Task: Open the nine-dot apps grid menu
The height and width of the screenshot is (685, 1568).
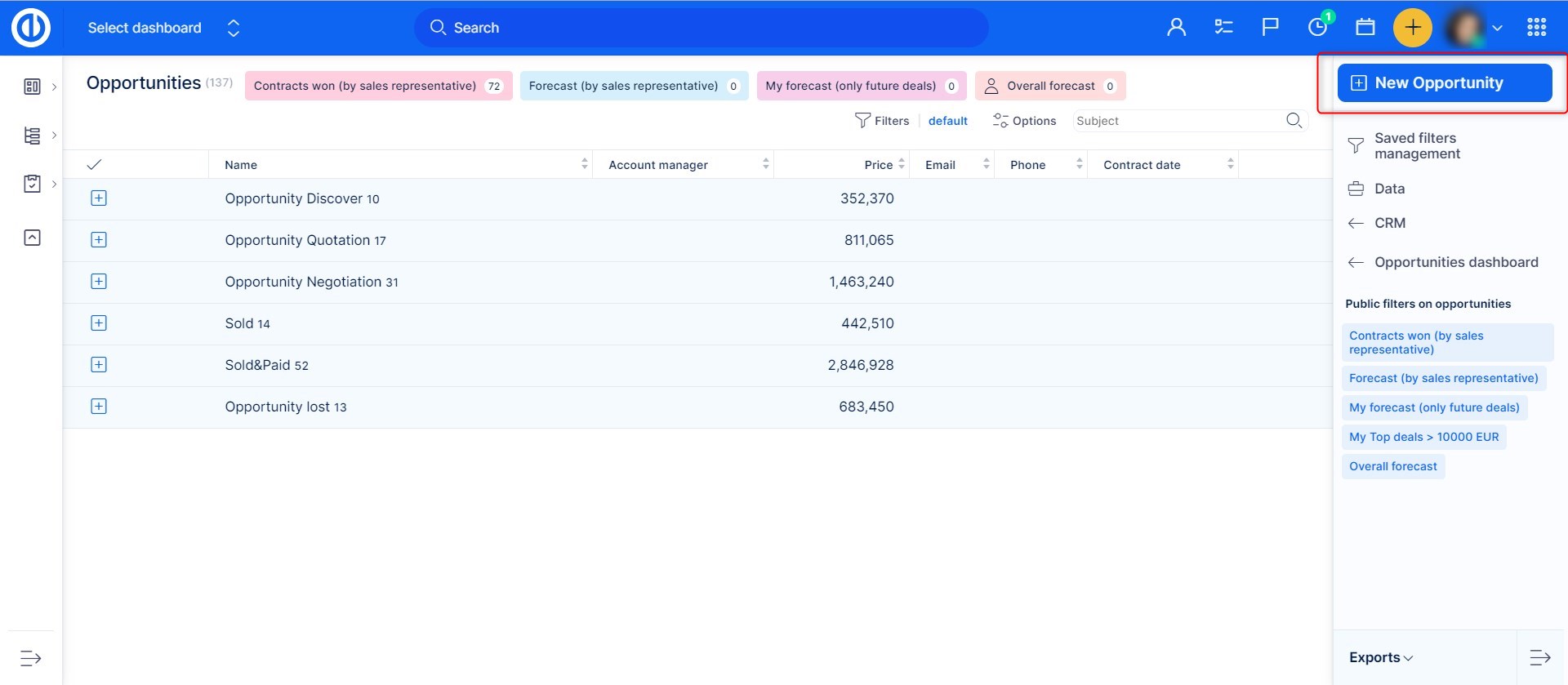Action: [1536, 28]
